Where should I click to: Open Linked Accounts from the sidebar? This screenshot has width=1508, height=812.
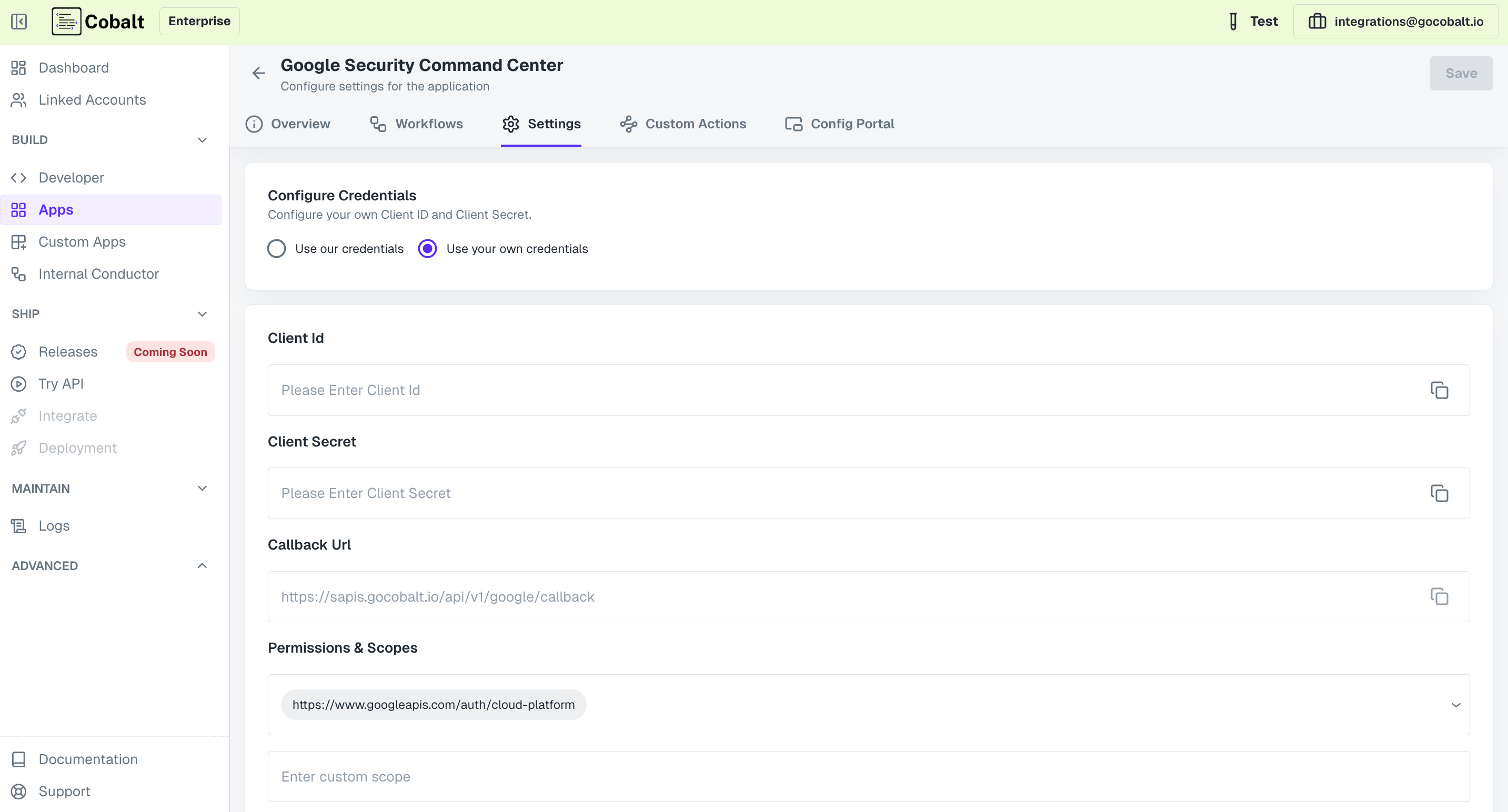pos(92,99)
